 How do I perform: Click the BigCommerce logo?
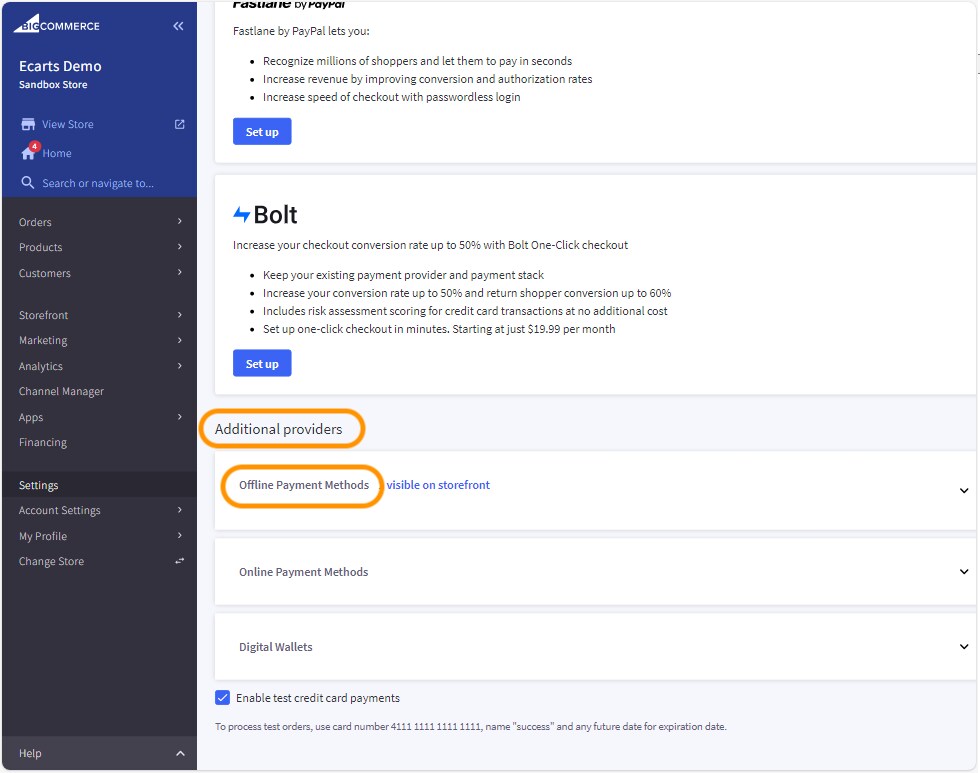[56, 25]
